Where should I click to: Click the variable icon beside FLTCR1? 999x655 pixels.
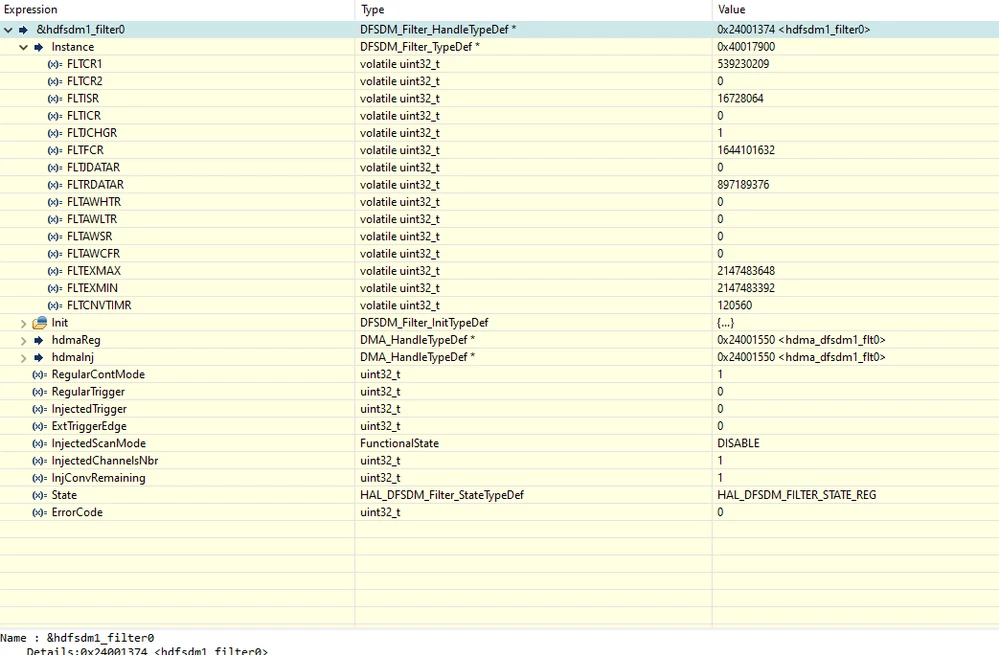(x=55, y=64)
